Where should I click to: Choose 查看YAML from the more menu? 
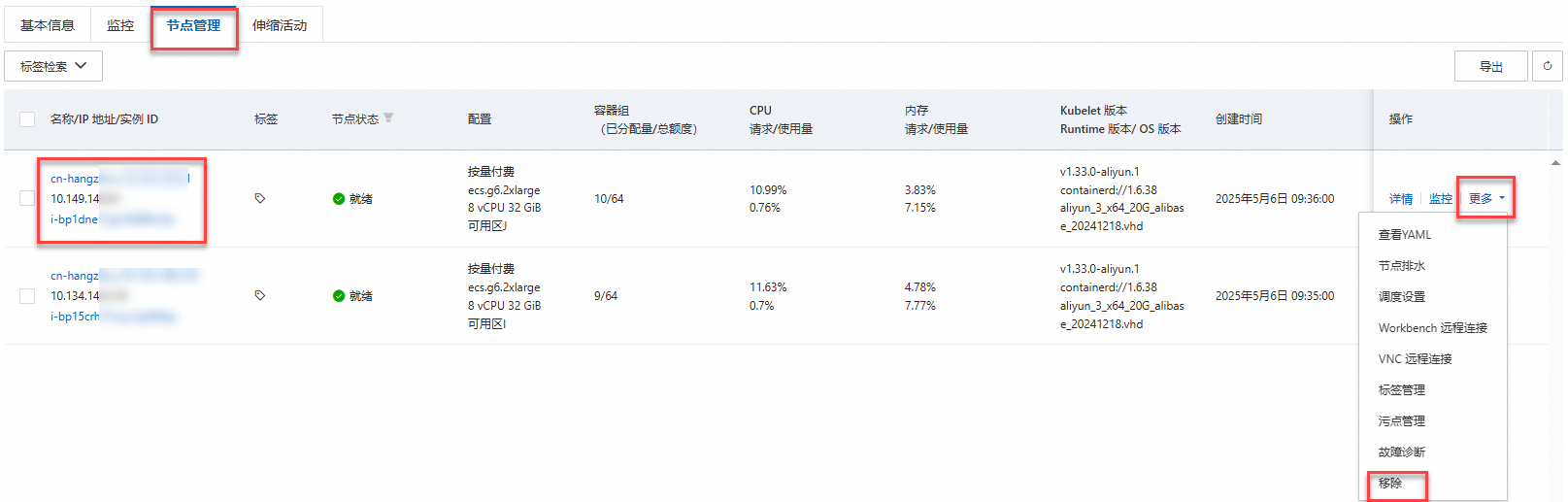pyautogui.click(x=1405, y=234)
